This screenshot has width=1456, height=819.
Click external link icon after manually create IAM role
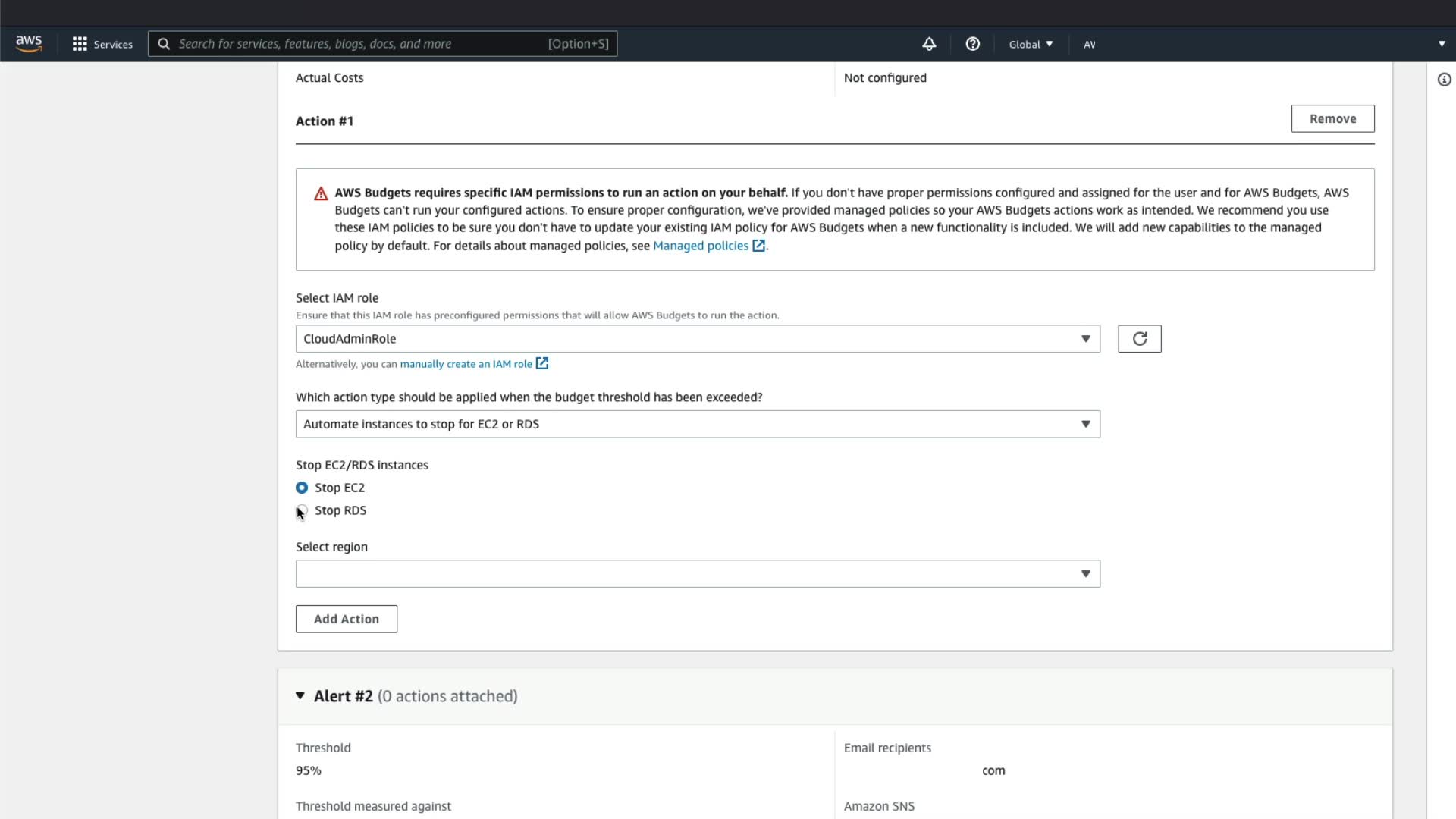(542, 364)
